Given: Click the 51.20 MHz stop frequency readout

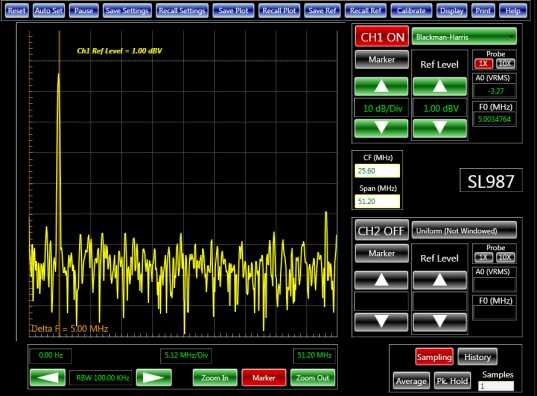Looking at the screenshot, I should 314,355.
